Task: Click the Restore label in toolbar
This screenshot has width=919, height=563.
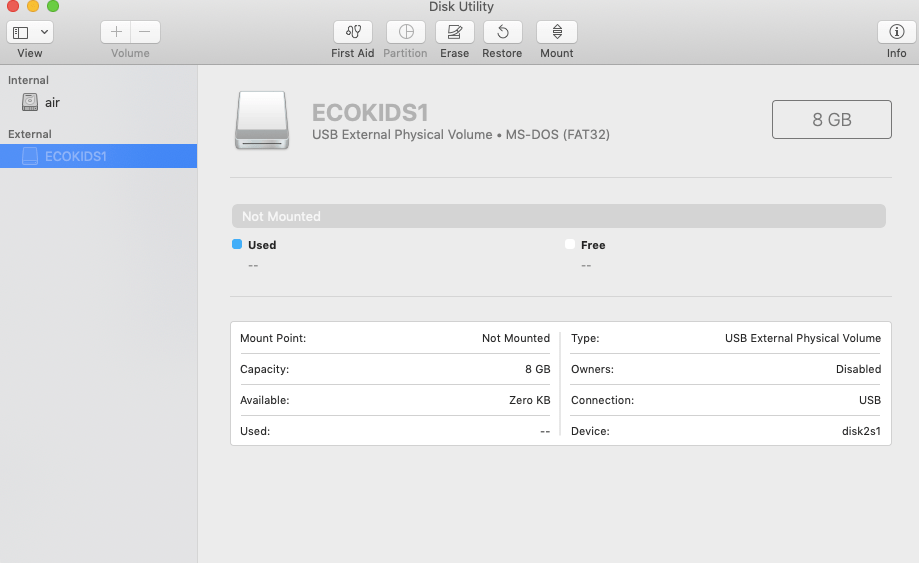Action: click(x=502, y=53)
